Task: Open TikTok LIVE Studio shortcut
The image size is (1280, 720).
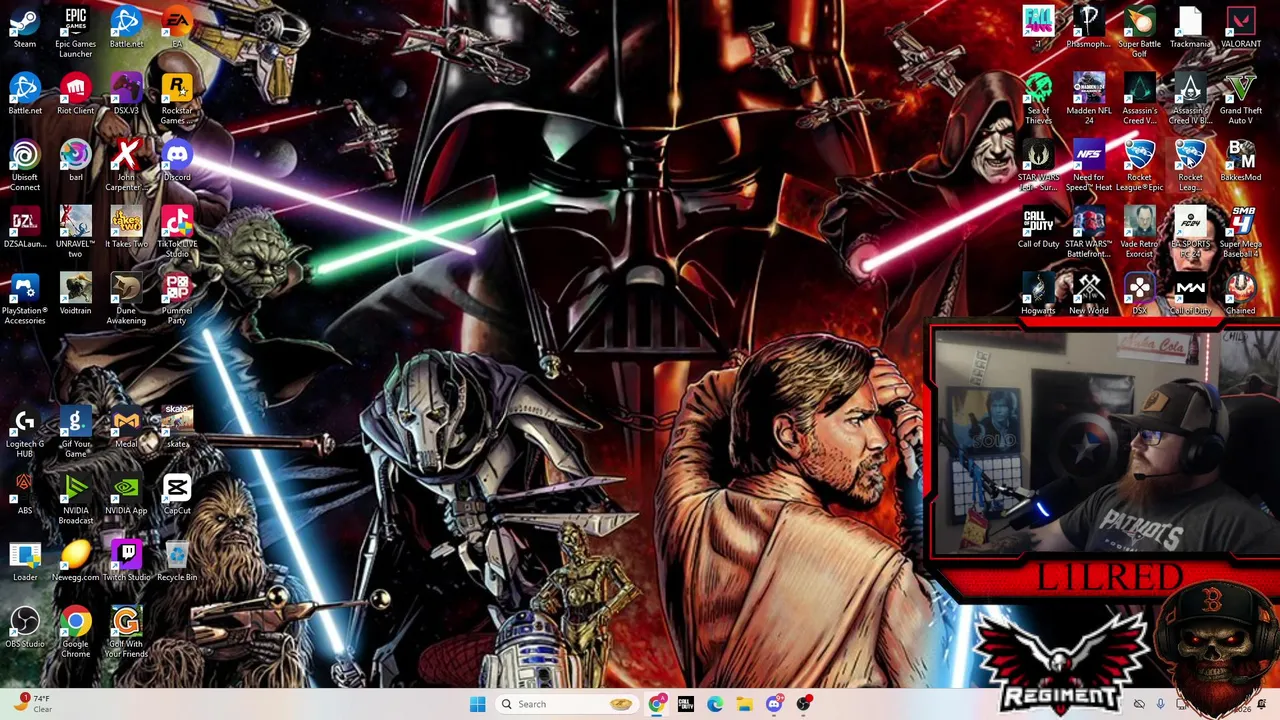Action: [x=177, y=232]
